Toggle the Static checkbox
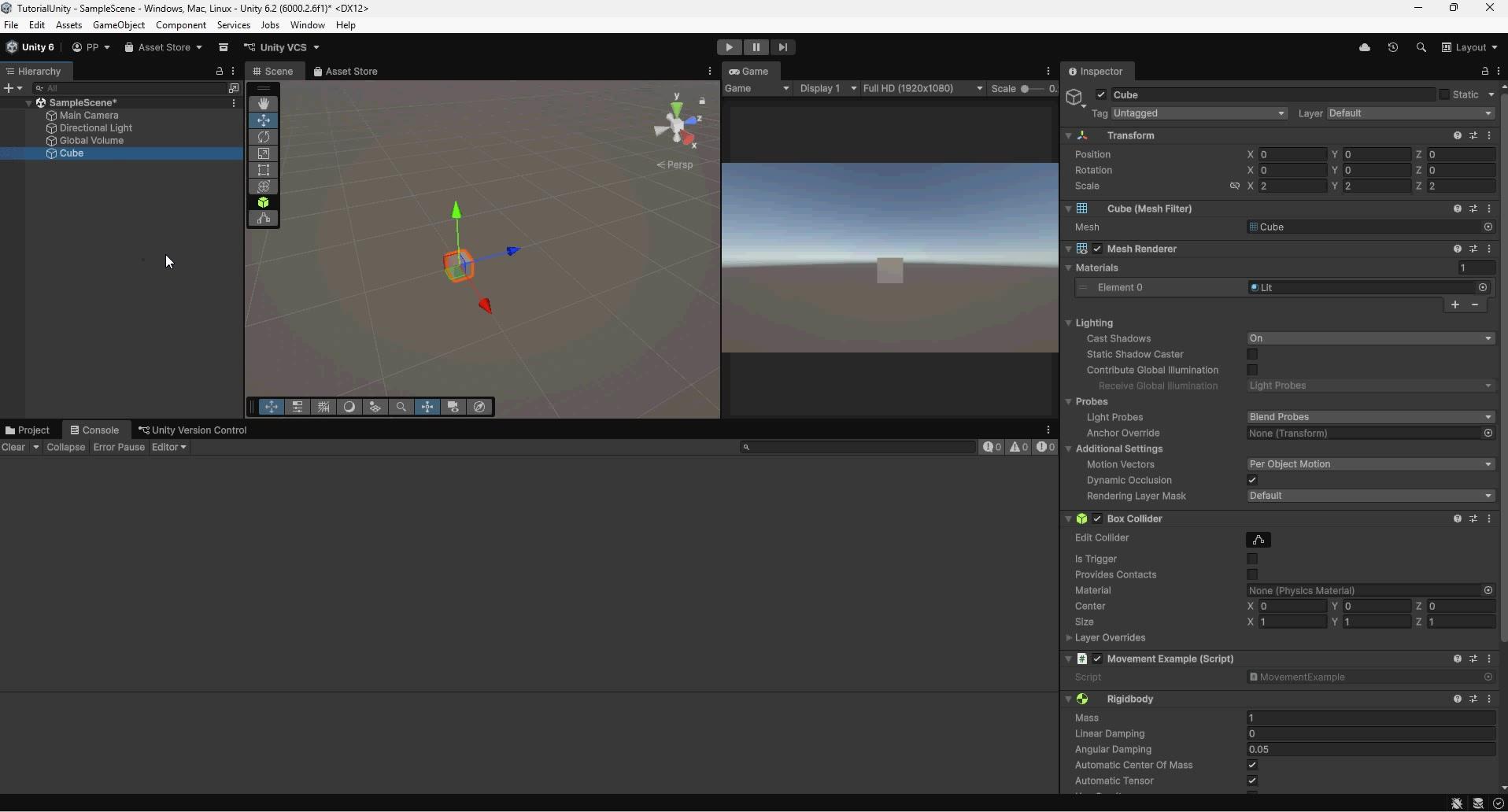The width and height of the screenshot is (1508, 812). [1444, 95]
